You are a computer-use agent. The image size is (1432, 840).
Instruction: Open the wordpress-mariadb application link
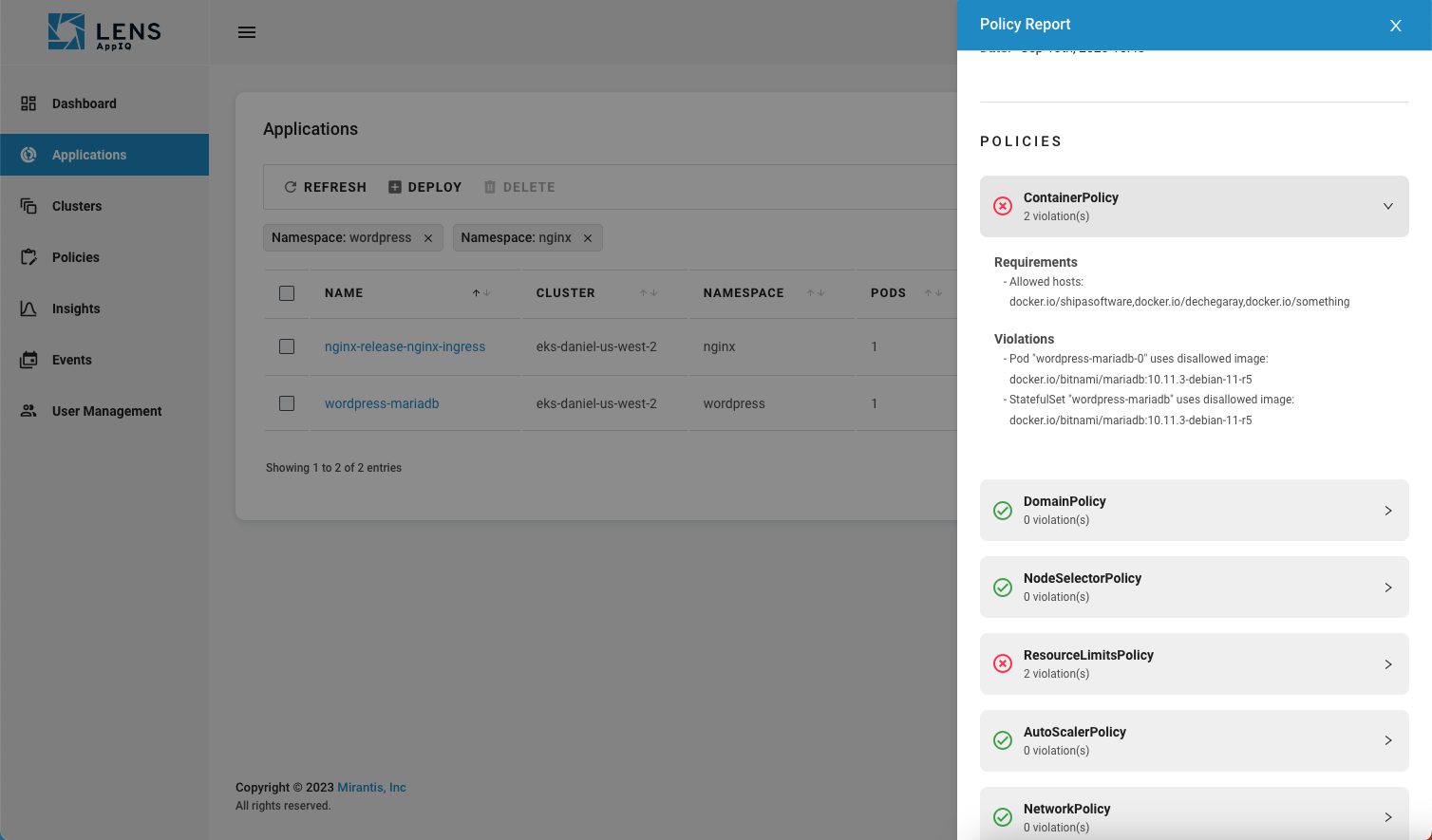(x=382, y=403)
